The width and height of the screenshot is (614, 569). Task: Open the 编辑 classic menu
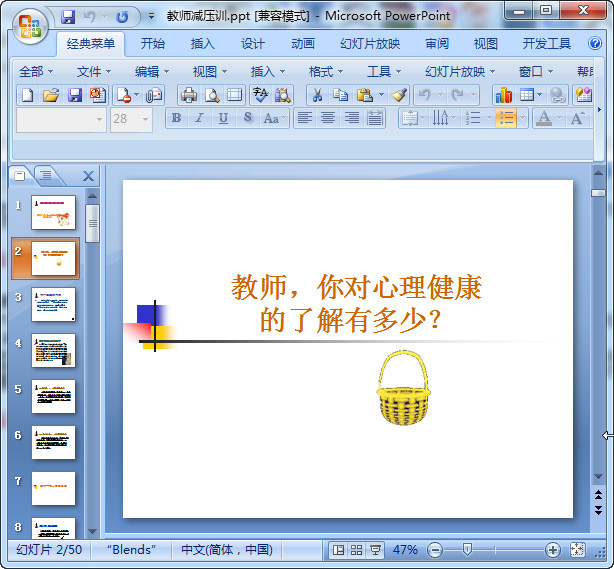[152, 72]
